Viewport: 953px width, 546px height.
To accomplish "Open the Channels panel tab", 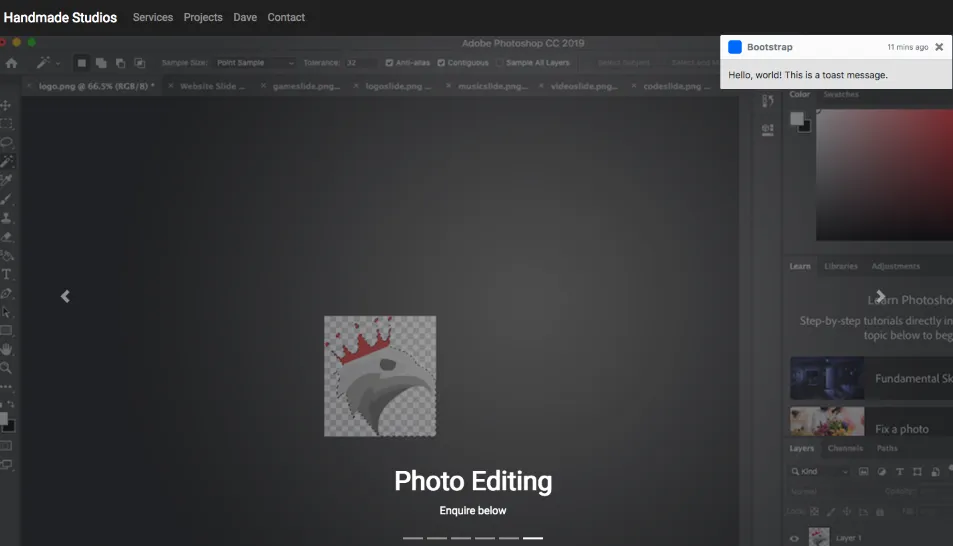I will [x=845, y=448].
